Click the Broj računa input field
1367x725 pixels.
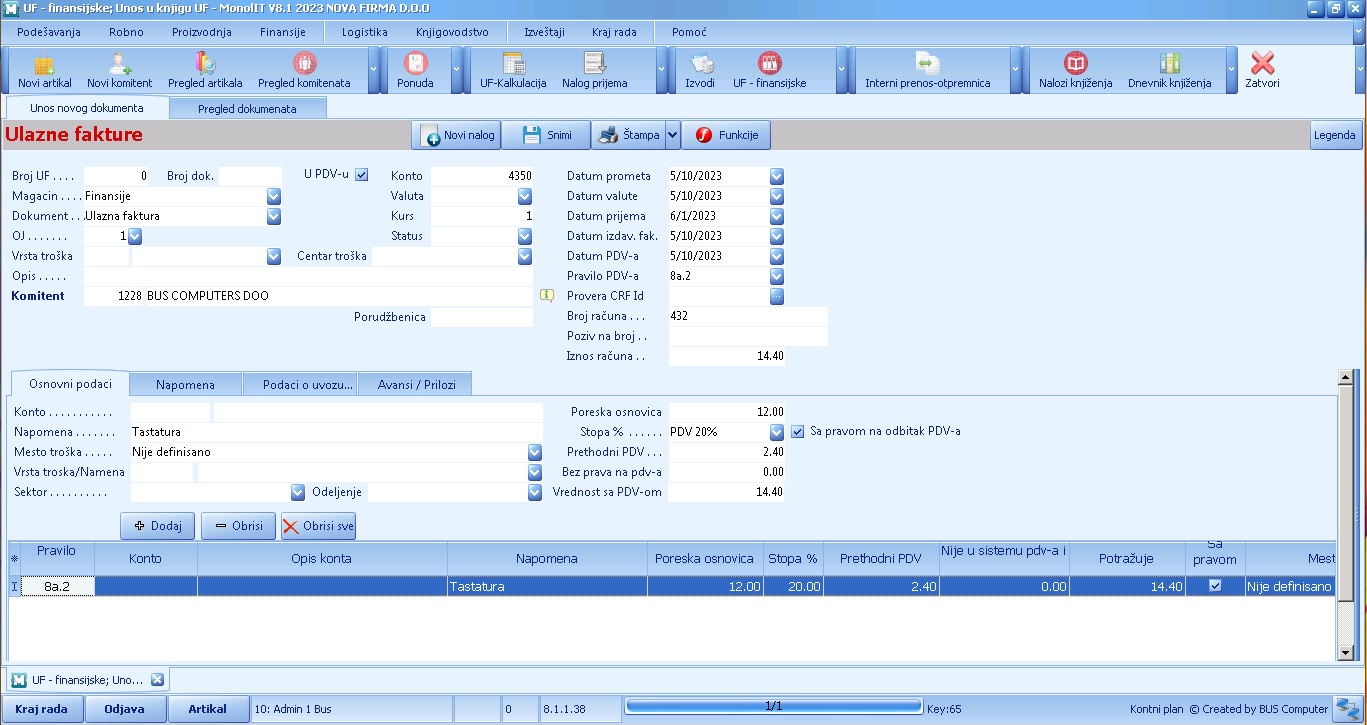(x=748, y=316)
